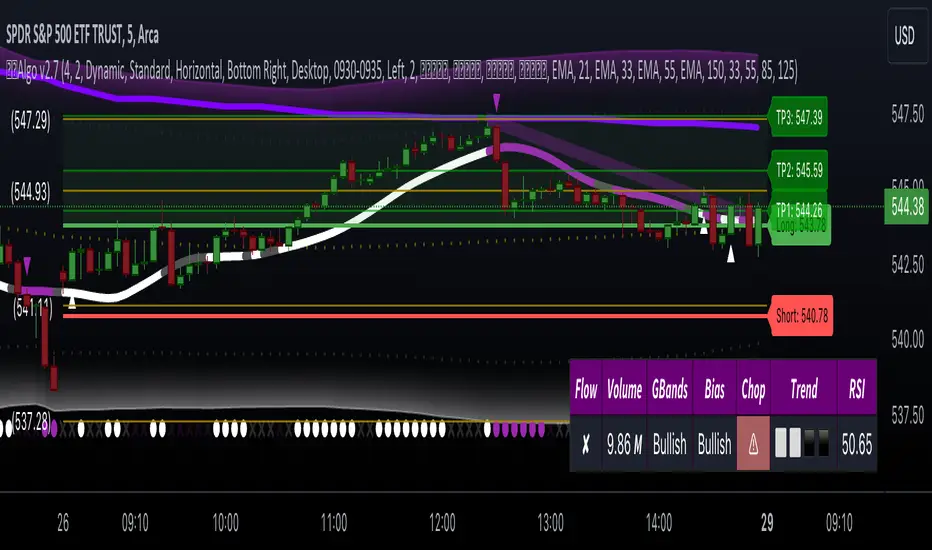The height and width of the screenshot is (550, 932).
Task: Click the 540.00 price axis label
Action: 908,340
